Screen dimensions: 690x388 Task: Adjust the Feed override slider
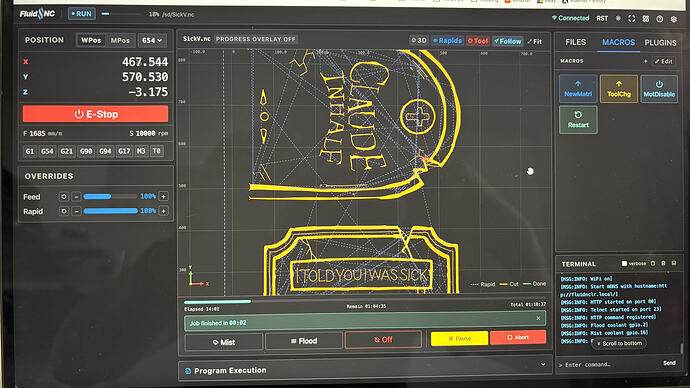click(x=110, y=196)
